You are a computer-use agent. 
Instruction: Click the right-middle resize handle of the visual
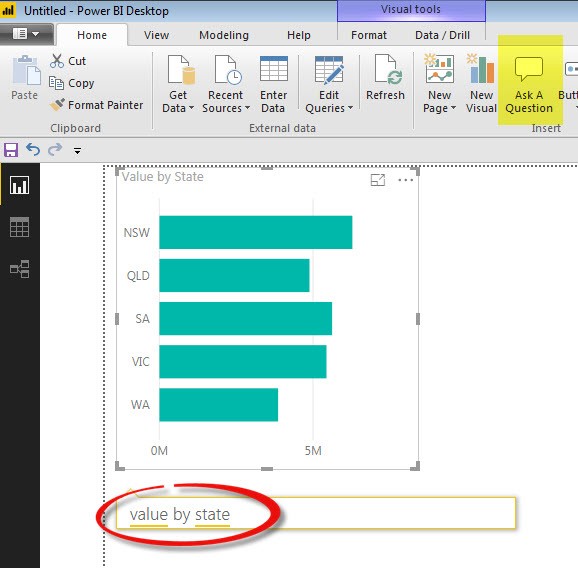418,318
